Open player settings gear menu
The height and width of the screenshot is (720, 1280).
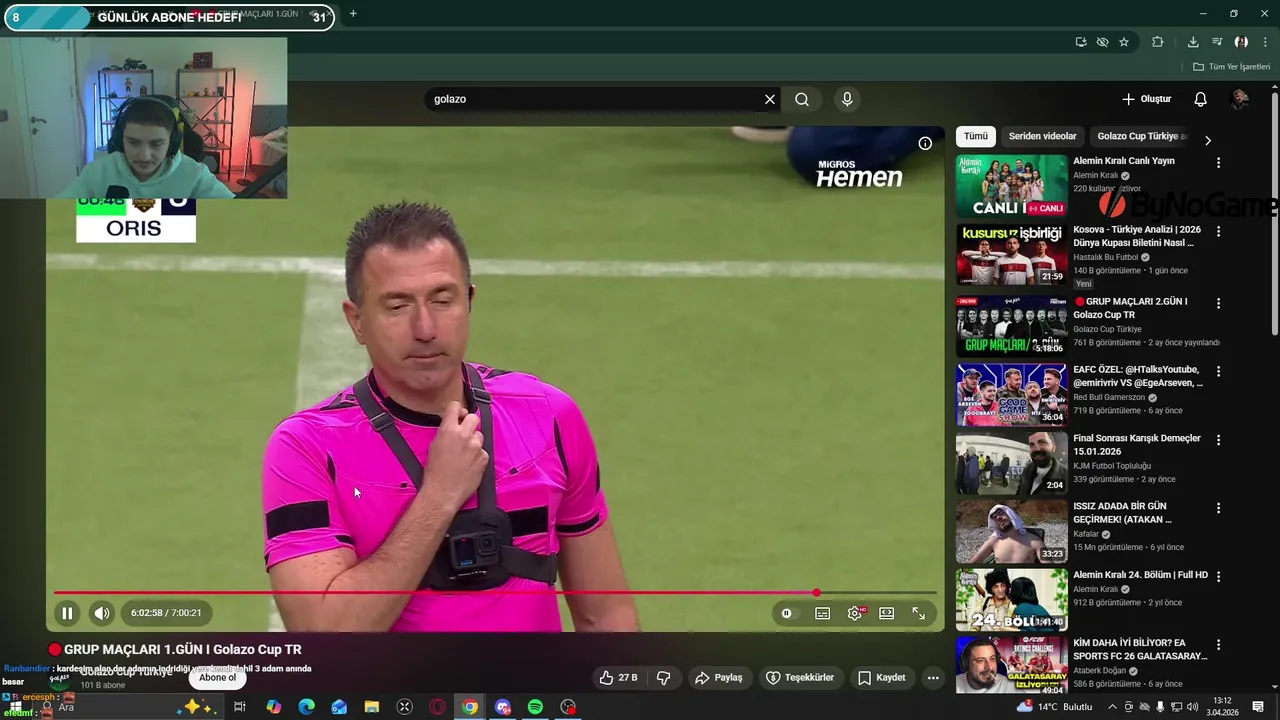point(855,613)
